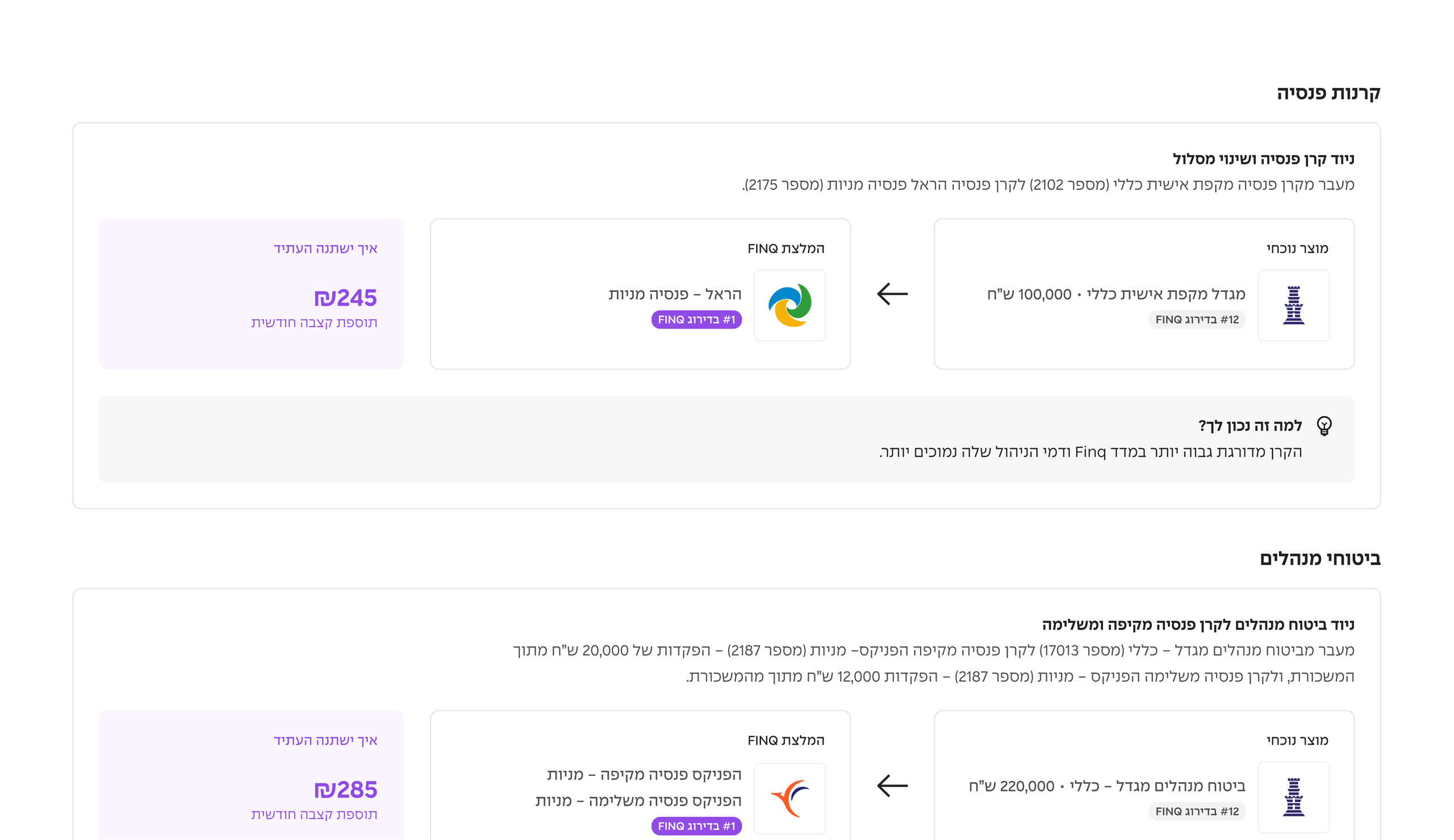This screenshot has width=1454, height=840.
Task: Click מוצר נוכחי label in the managers insurance card
Action: coord(1297,741)
